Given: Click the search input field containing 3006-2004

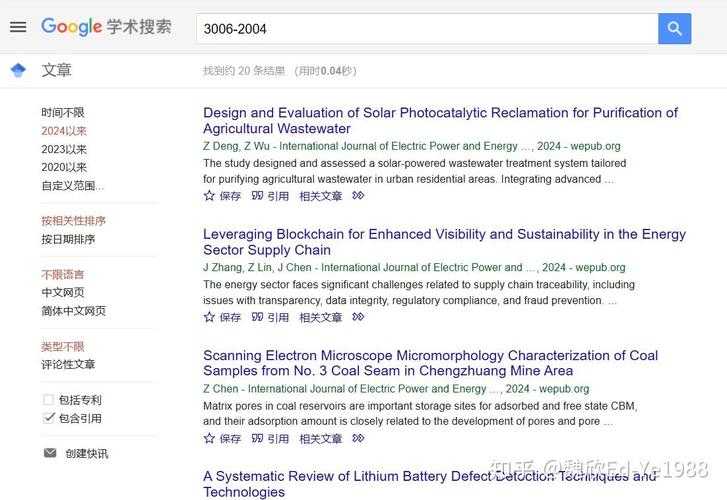Looking at the screenshot, I should tap(426, 28).
